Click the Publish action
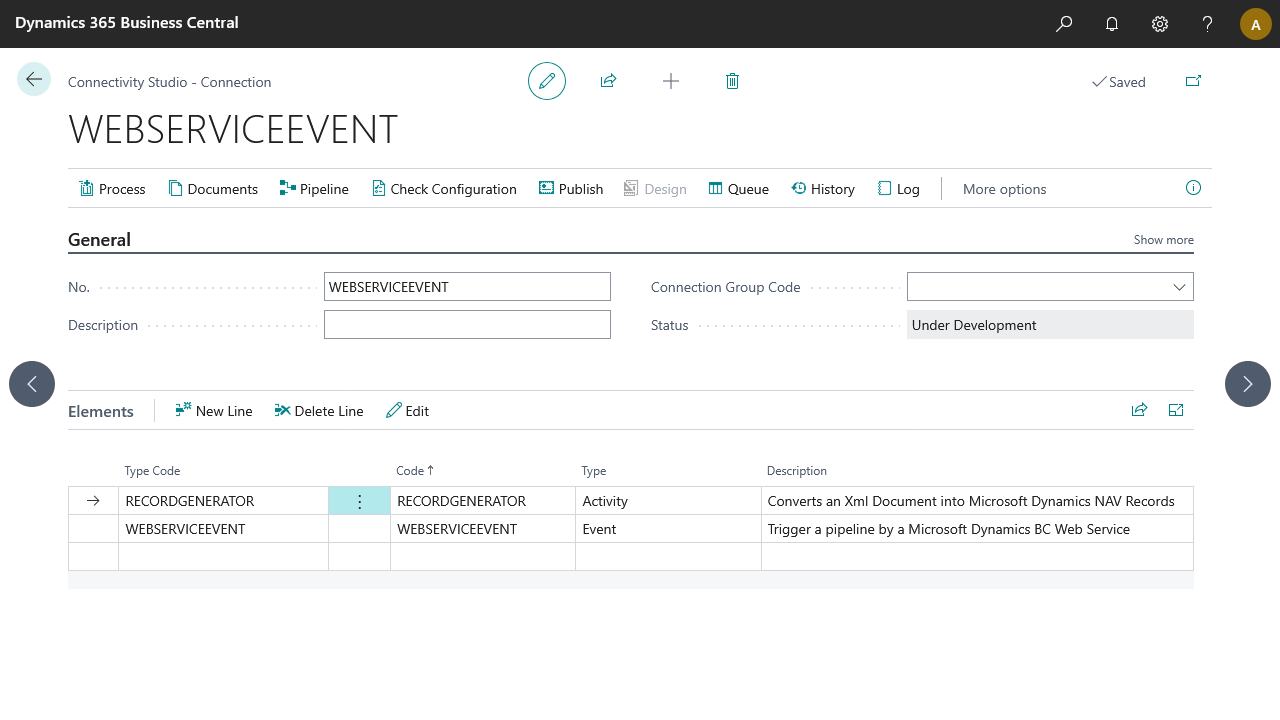The width and height of the screenshot is (1280, 720). tap(571, 189)
